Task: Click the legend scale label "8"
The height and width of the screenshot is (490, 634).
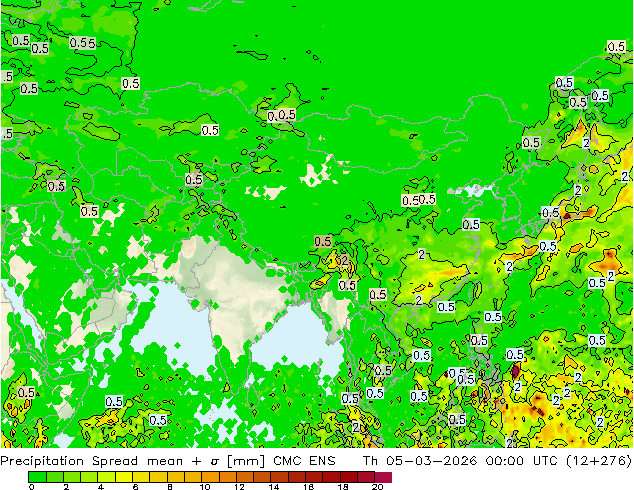Action: [x=170, y=487]
